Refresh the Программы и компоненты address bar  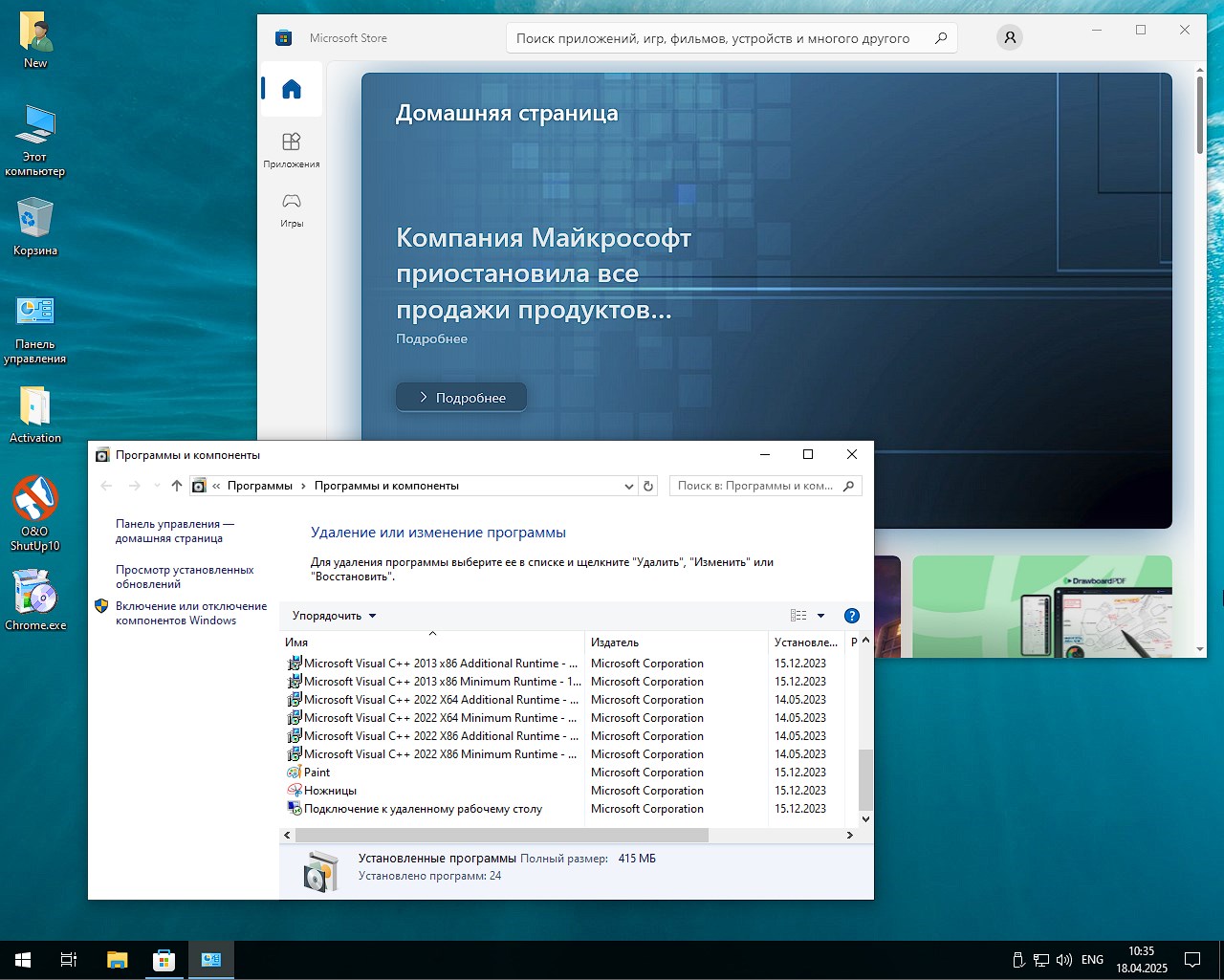click(x=648, y=486)
